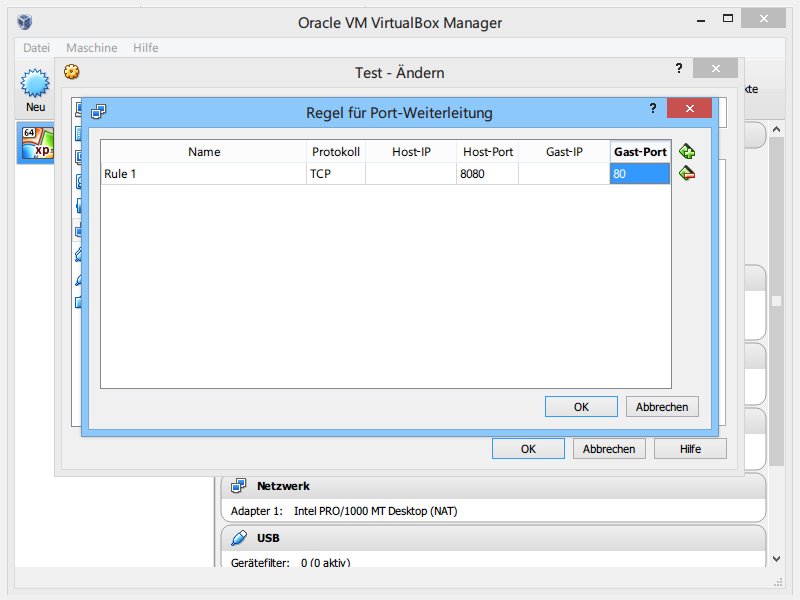Select the TCP protocol cell
This screenshot has height=600, width=800.
tap(336, 173)
